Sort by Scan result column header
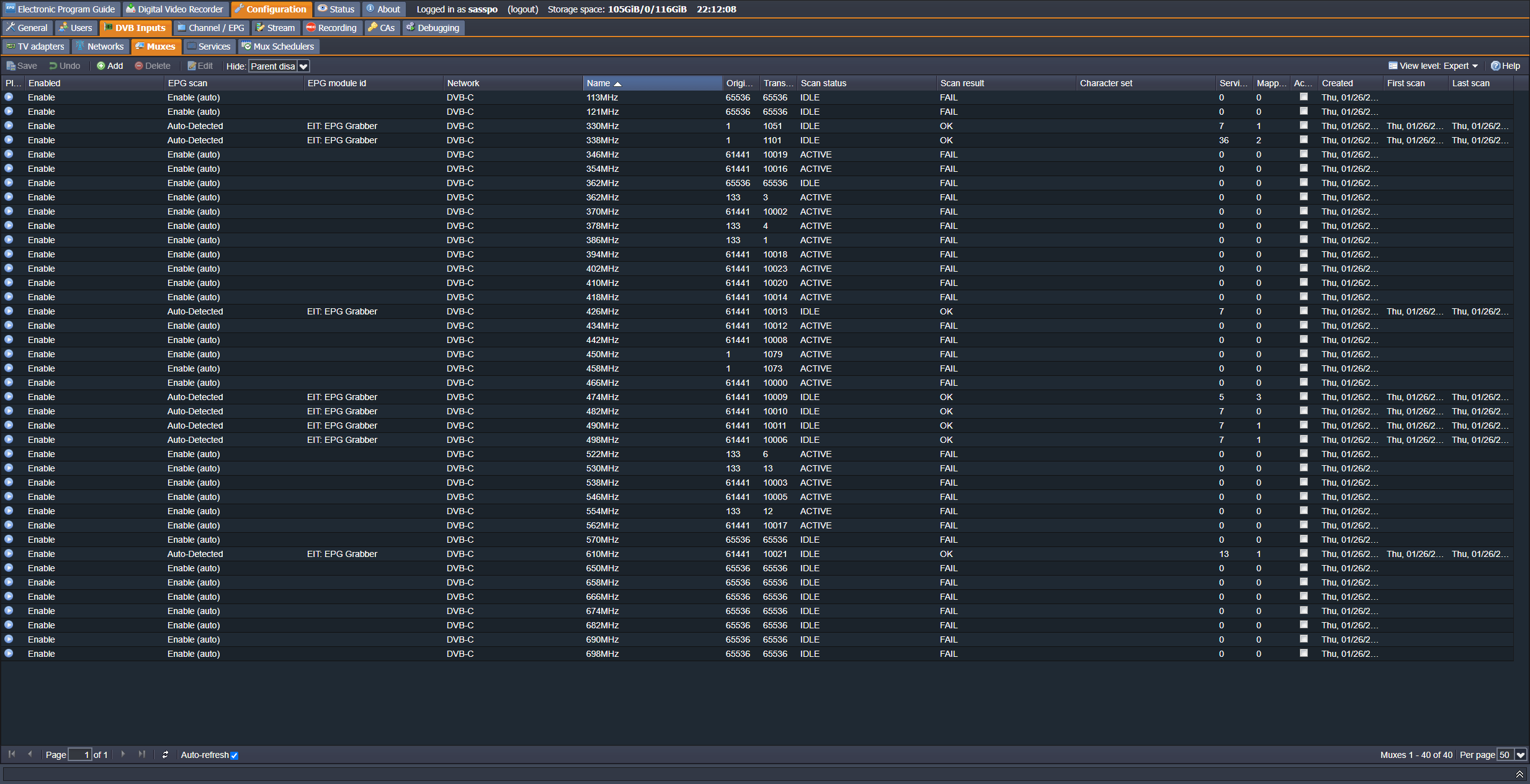 click(1006, 83)
